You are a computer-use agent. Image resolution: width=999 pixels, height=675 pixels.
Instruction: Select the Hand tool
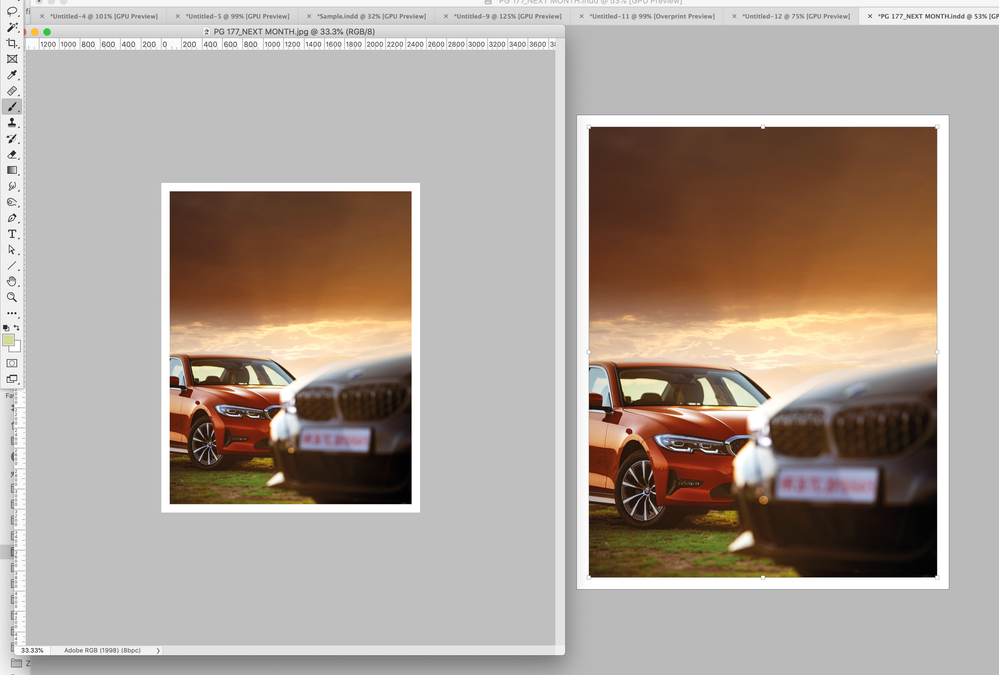coord(13,280)
